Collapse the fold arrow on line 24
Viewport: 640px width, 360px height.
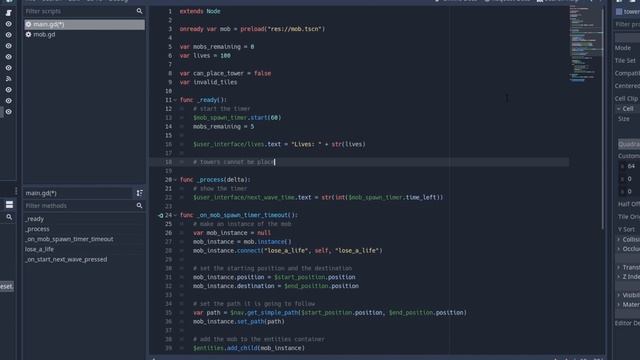[x=175, y=216]
